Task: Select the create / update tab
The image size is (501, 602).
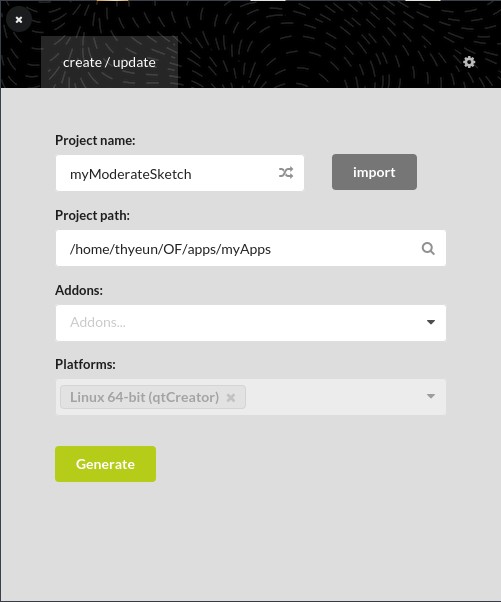Action: 109,62
